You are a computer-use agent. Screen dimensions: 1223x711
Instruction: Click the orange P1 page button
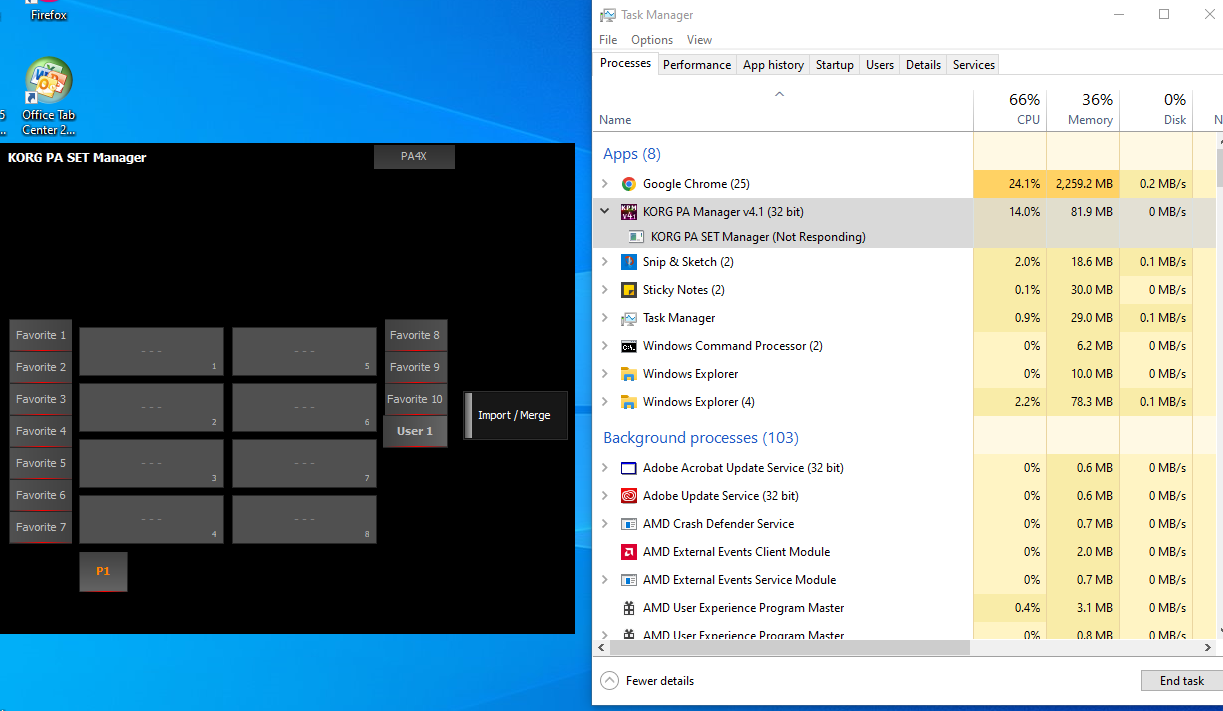(x=103, y=571)
